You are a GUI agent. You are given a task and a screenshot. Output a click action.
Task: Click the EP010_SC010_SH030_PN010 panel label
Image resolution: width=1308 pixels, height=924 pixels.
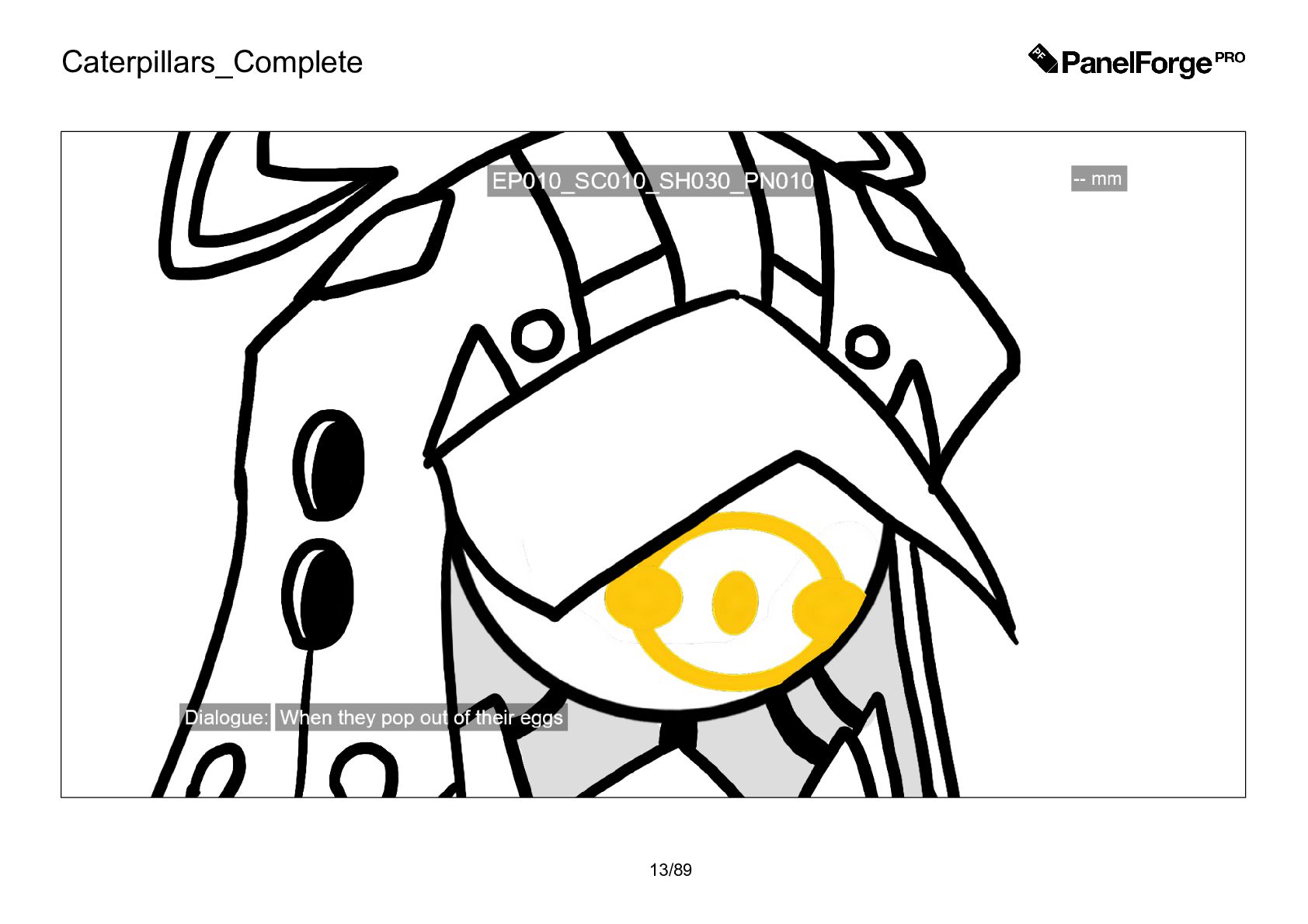point(652,181)
